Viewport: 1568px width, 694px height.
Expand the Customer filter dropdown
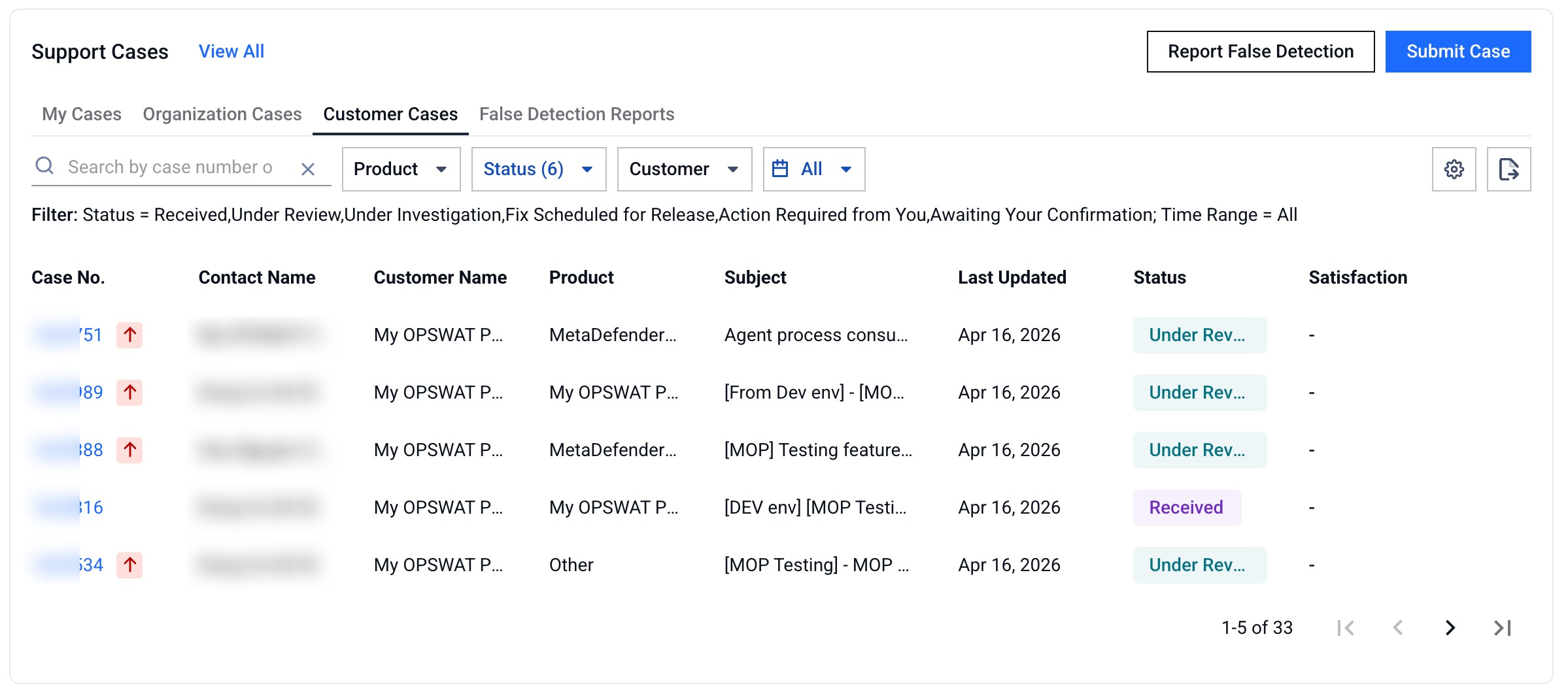coord(684,169)
